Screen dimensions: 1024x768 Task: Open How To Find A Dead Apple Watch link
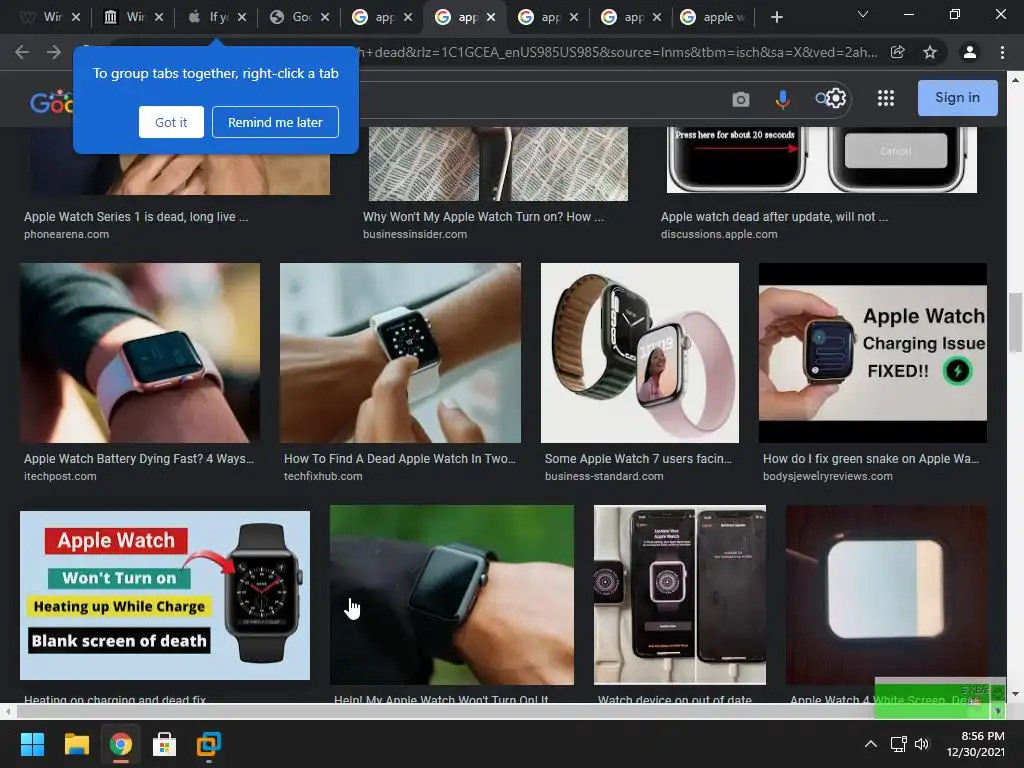tap(400, 459)
